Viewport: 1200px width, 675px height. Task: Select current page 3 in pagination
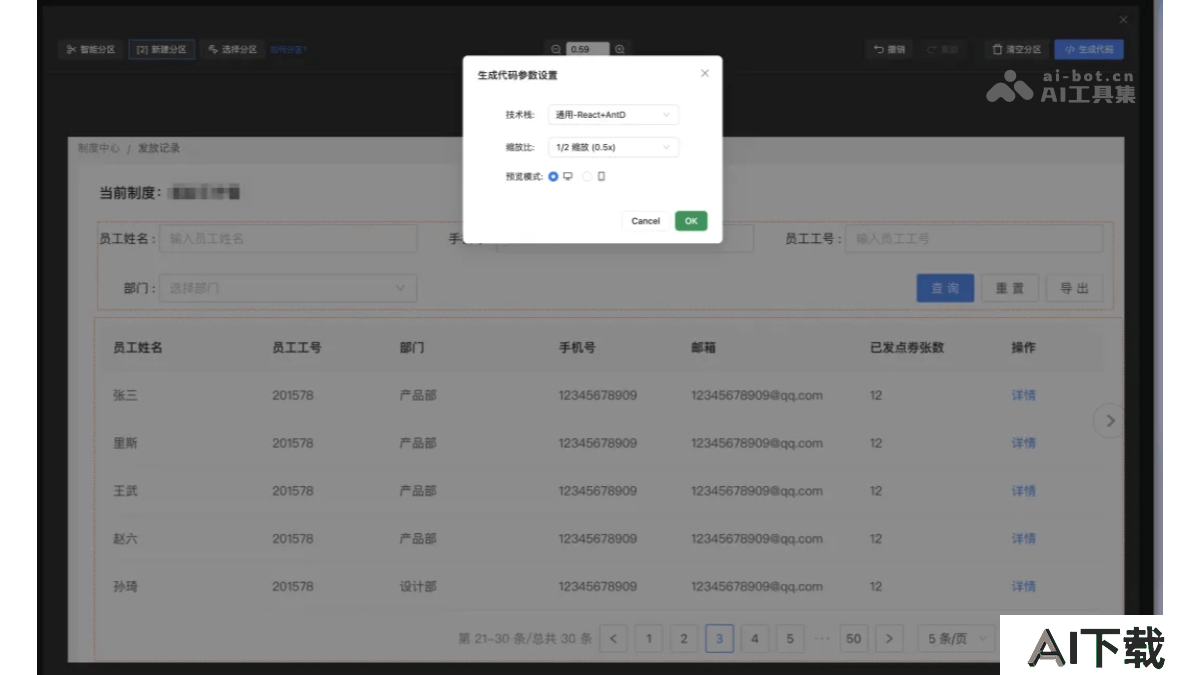719,638
